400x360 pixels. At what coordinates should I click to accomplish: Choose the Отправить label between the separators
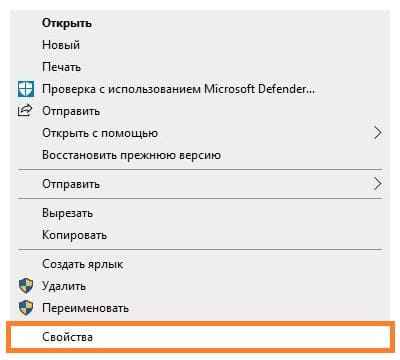[x=71, y=184]
